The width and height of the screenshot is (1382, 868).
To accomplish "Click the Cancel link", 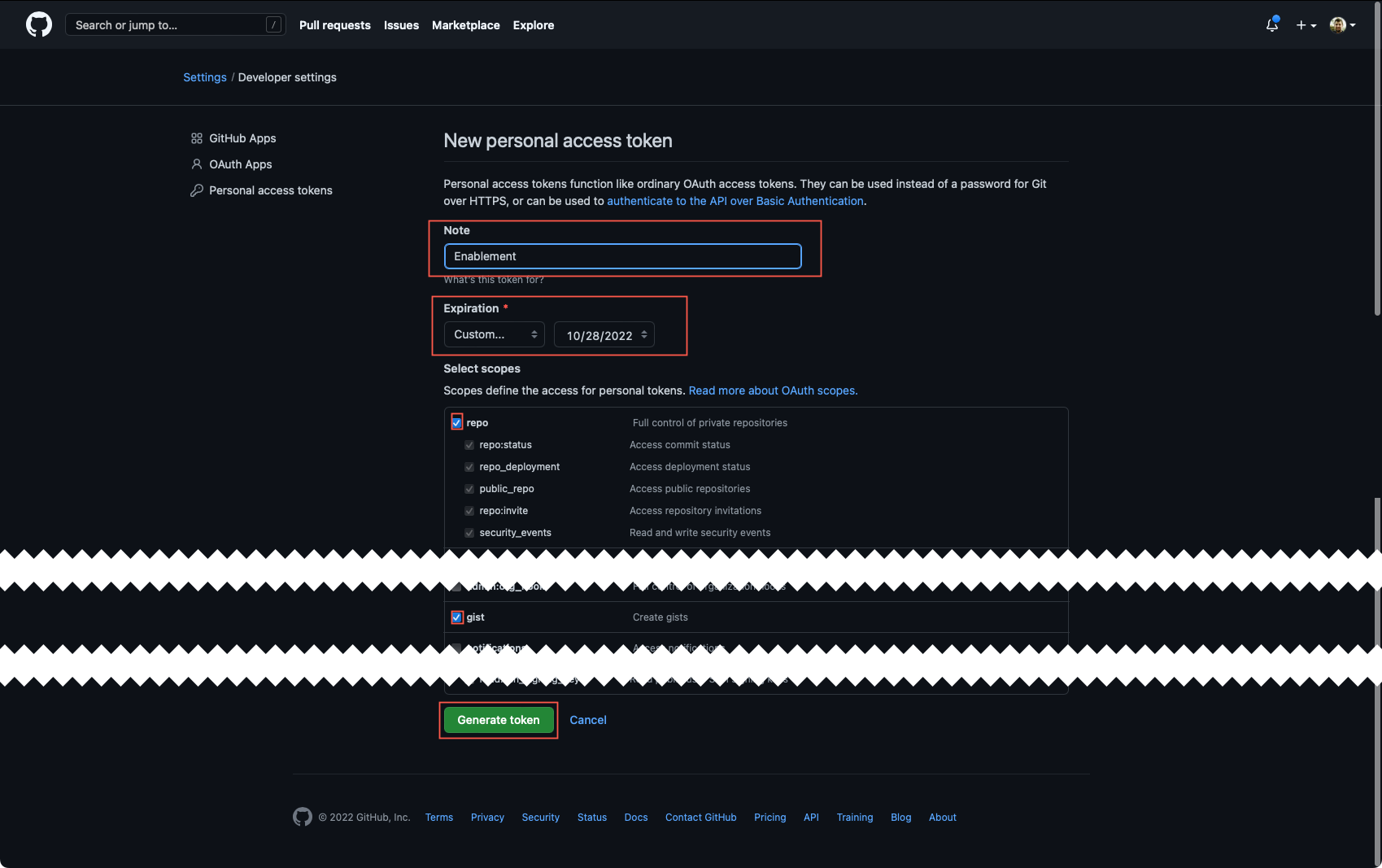I will click(588, 720).
